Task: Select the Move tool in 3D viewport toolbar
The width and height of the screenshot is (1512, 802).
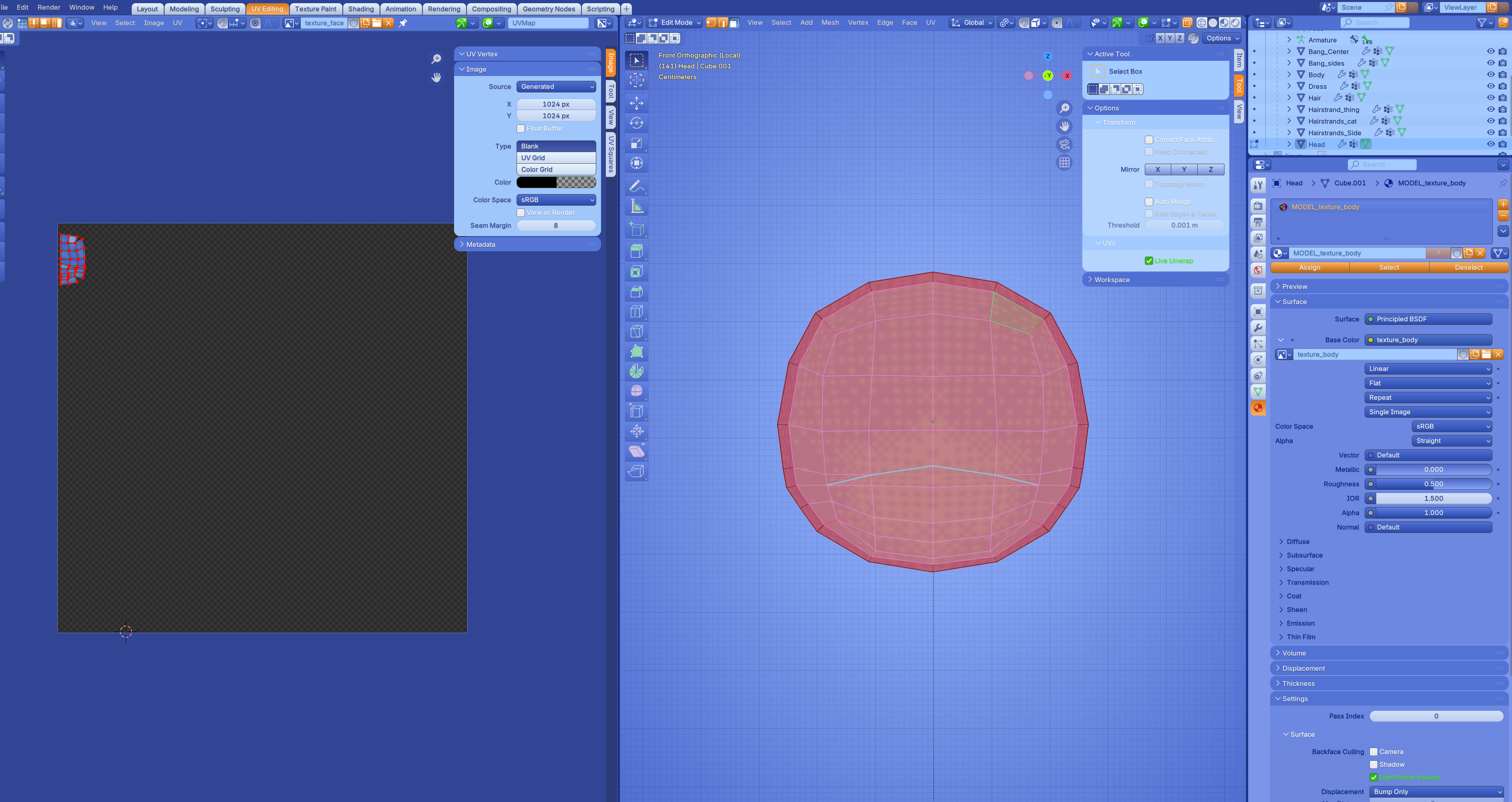Action: click(x=636, y=103)
